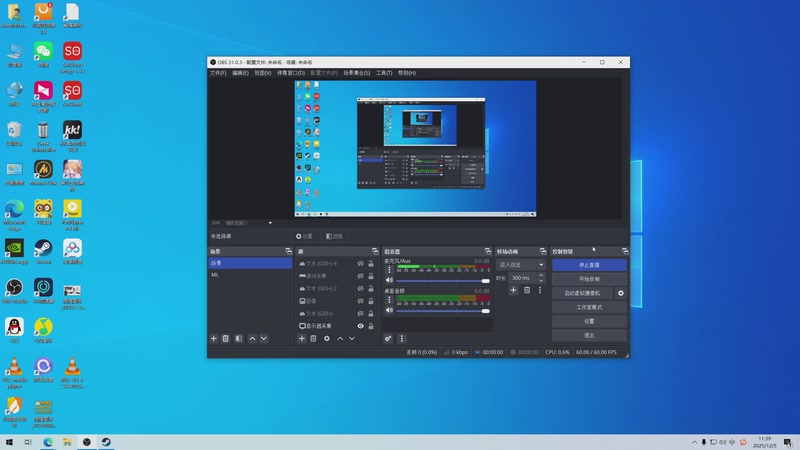Remove the selected source with the trash icon

point(313,338)
